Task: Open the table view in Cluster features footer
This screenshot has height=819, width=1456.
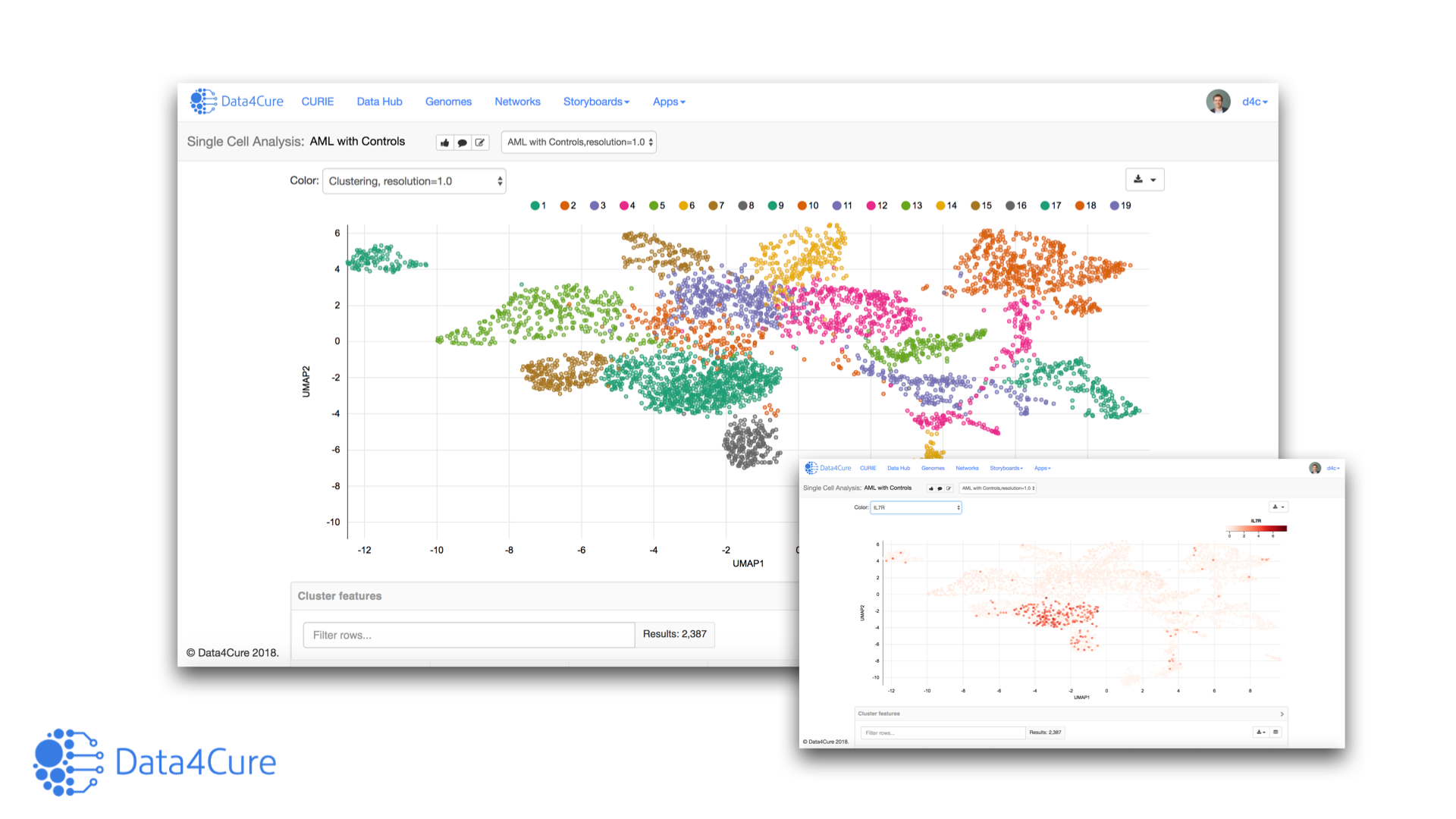Action: (x=1276, y=731)
